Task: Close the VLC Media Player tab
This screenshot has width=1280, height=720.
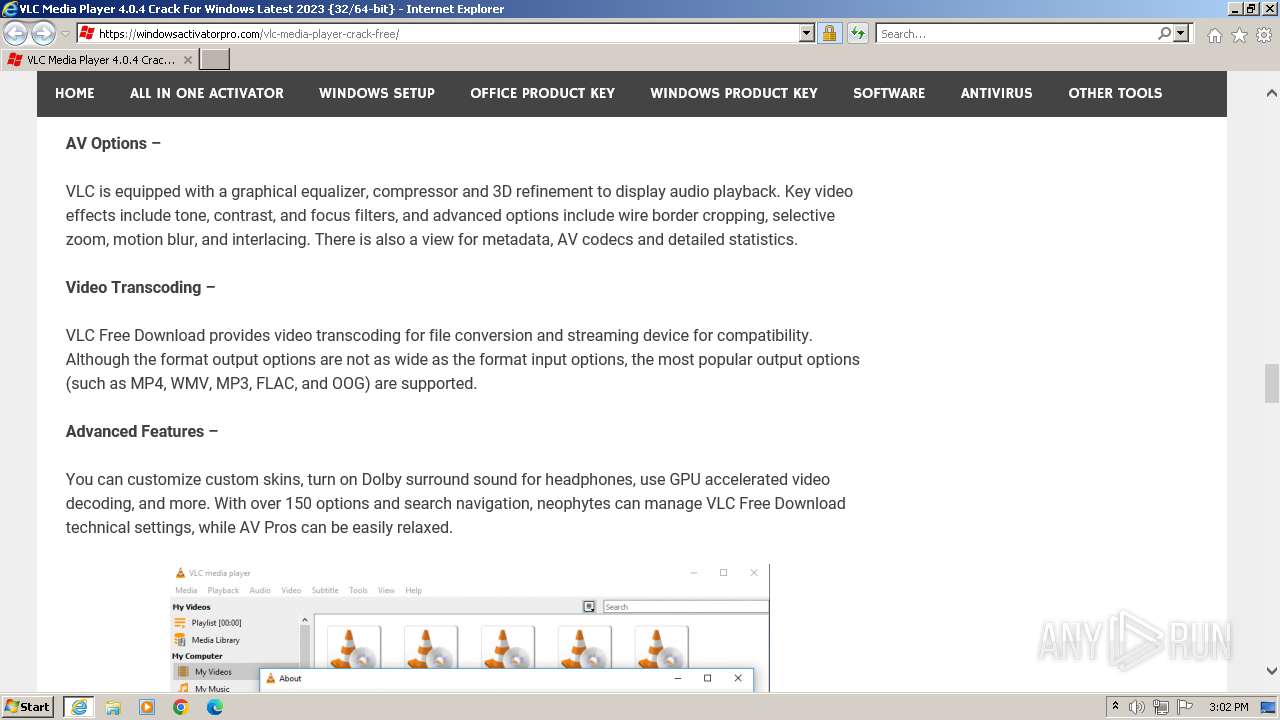Action: pyautogui.click(x=187, y=60)
